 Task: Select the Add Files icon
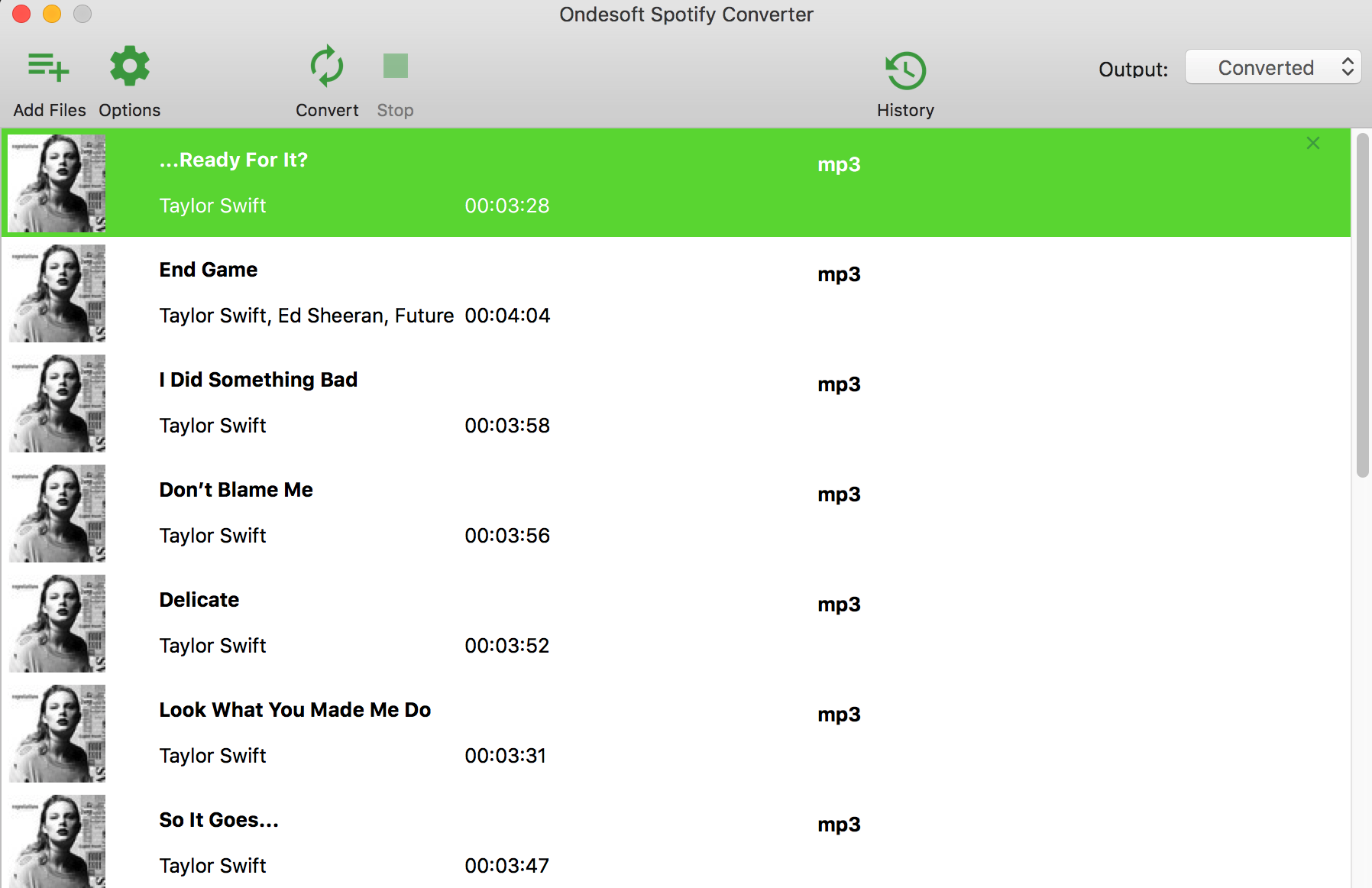point(48,66)
